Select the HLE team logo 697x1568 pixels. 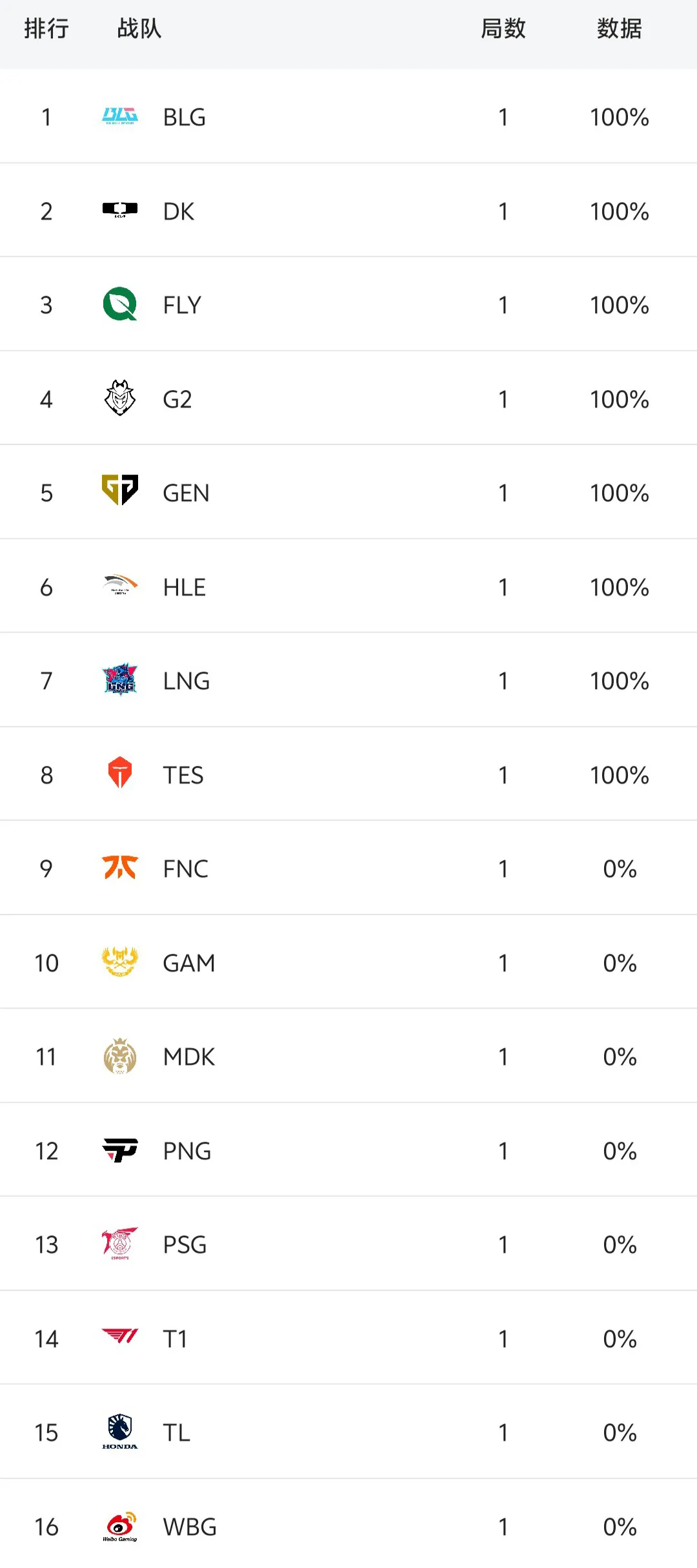point(120,584)
